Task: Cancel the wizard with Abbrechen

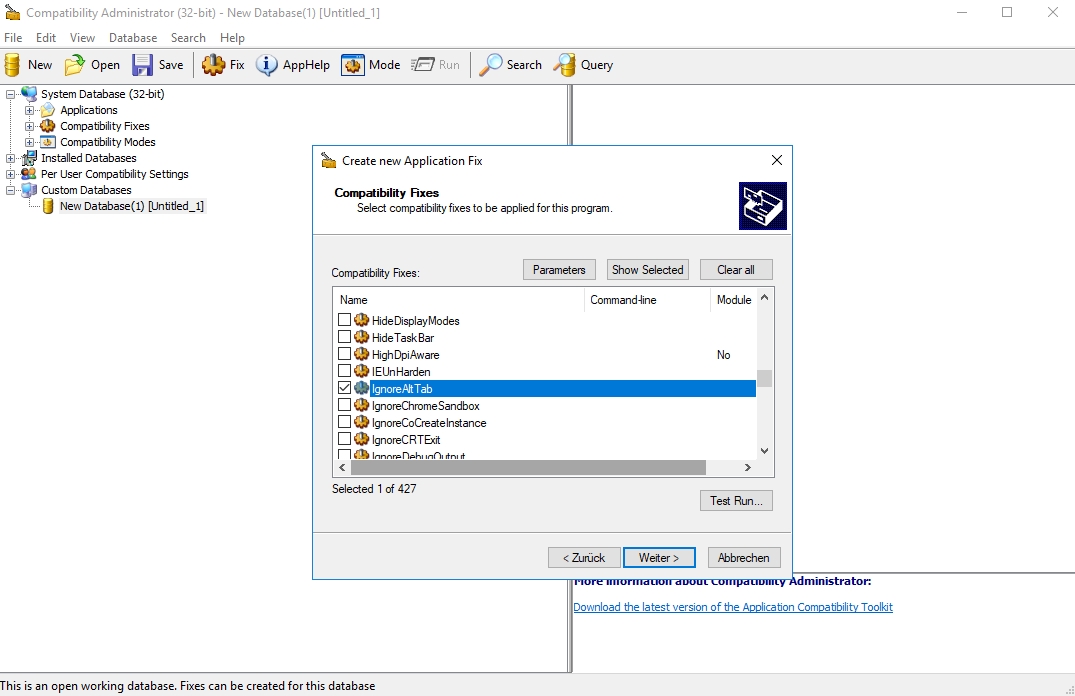Action: pyautogui.click(x=744, y=557)
